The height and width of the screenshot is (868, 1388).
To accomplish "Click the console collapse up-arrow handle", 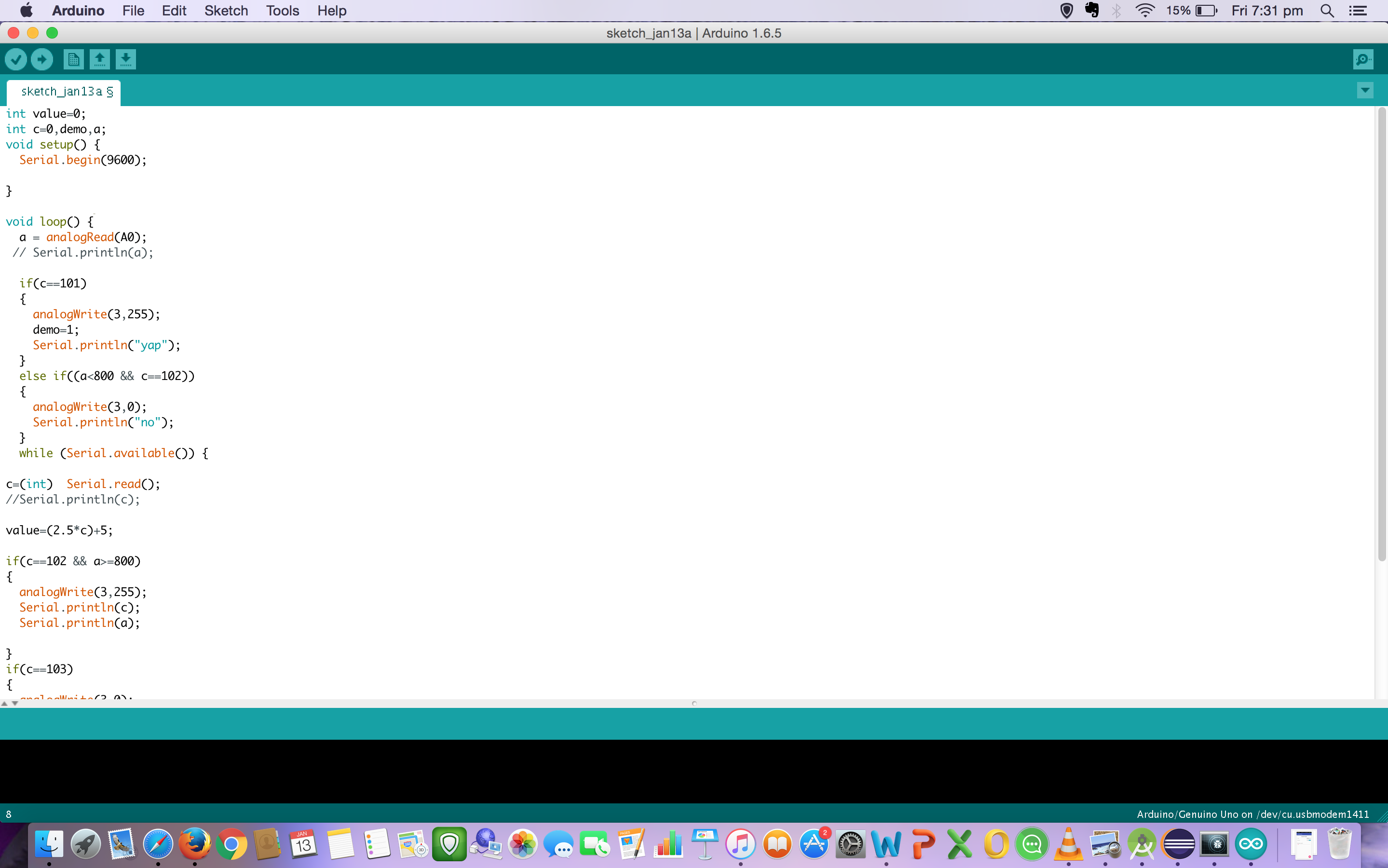I will tap(5, 703).
